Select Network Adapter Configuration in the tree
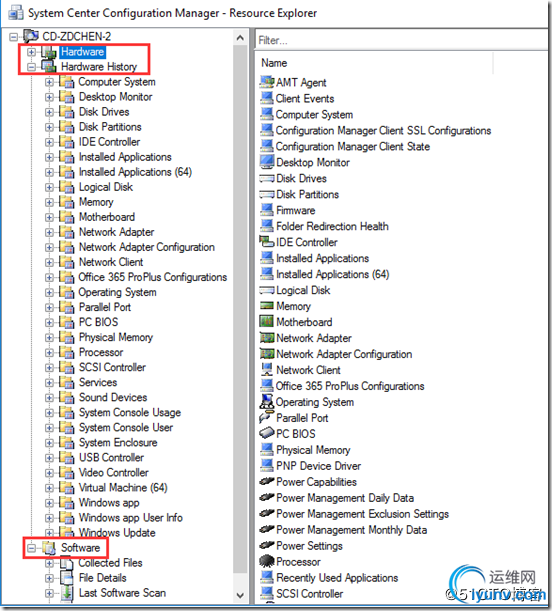 tap(146, 247)
